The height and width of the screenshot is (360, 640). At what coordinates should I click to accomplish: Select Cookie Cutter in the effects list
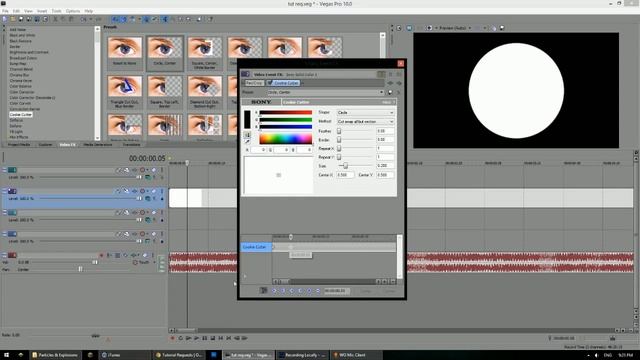21,115
